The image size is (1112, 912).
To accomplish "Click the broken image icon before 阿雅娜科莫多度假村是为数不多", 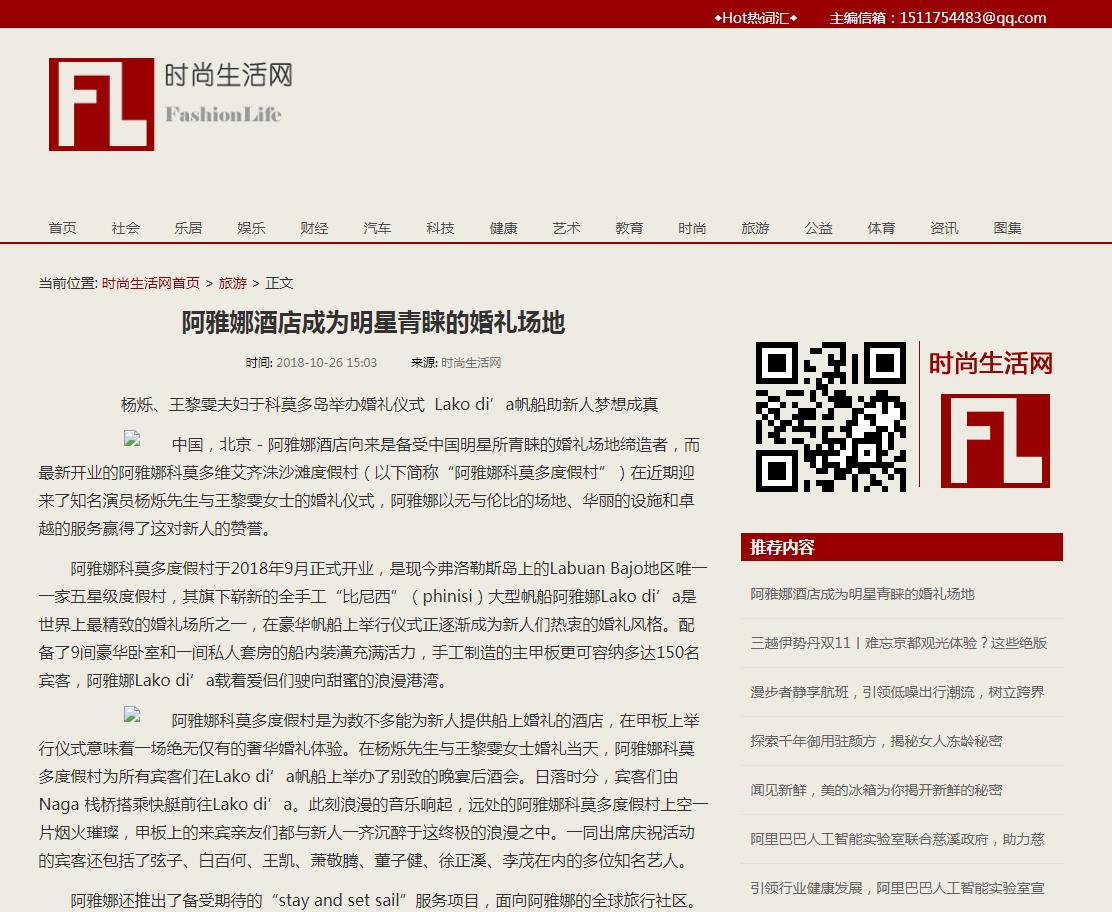I will pyautogui.click(x=132, y=714).
